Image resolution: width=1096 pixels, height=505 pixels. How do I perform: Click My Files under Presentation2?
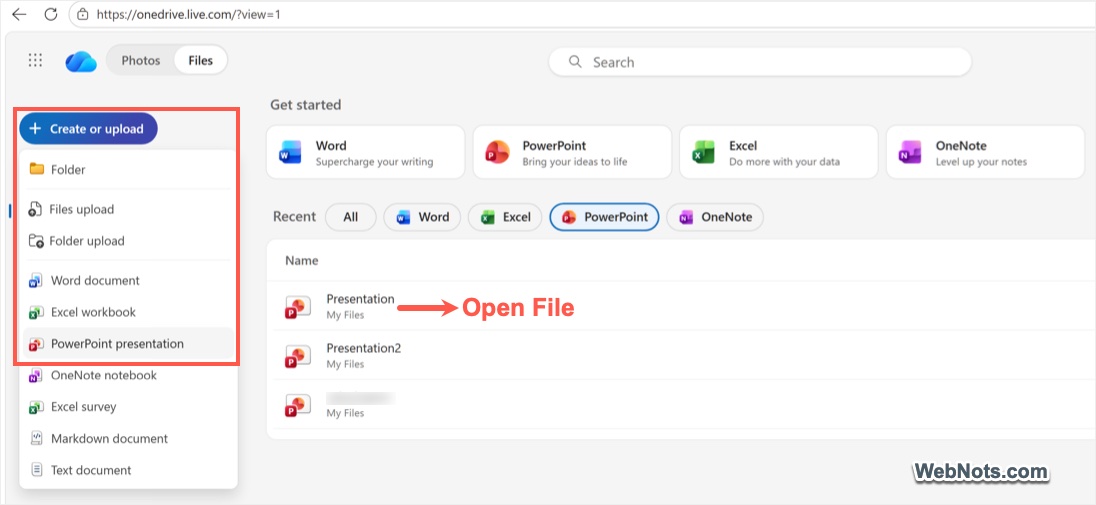click(345, 364)
